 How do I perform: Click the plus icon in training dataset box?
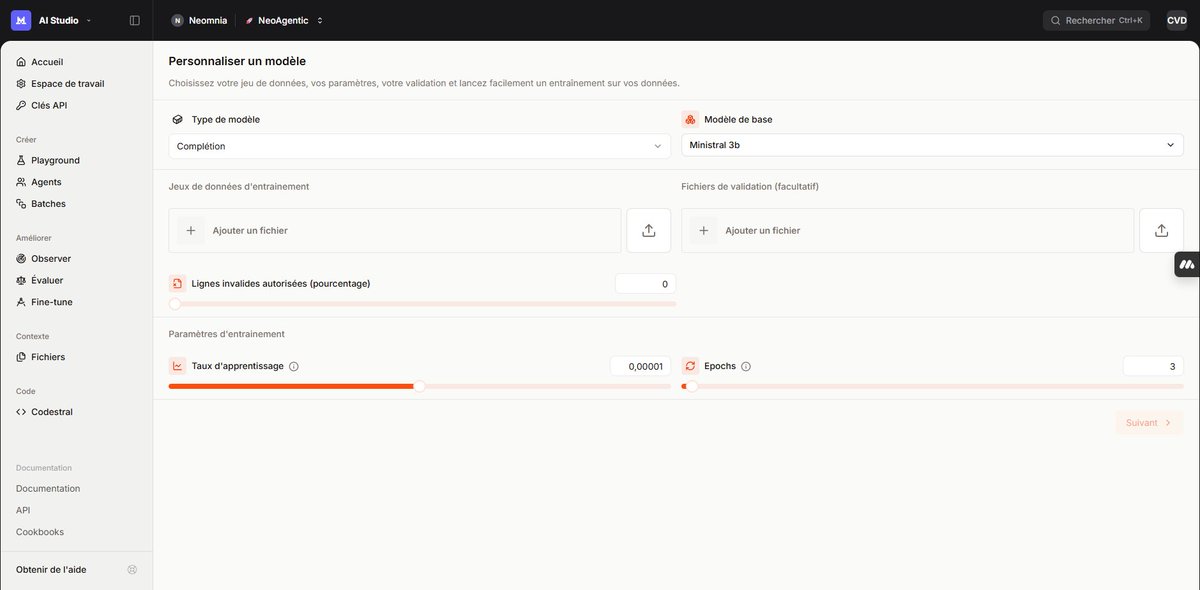coord(191,231)
